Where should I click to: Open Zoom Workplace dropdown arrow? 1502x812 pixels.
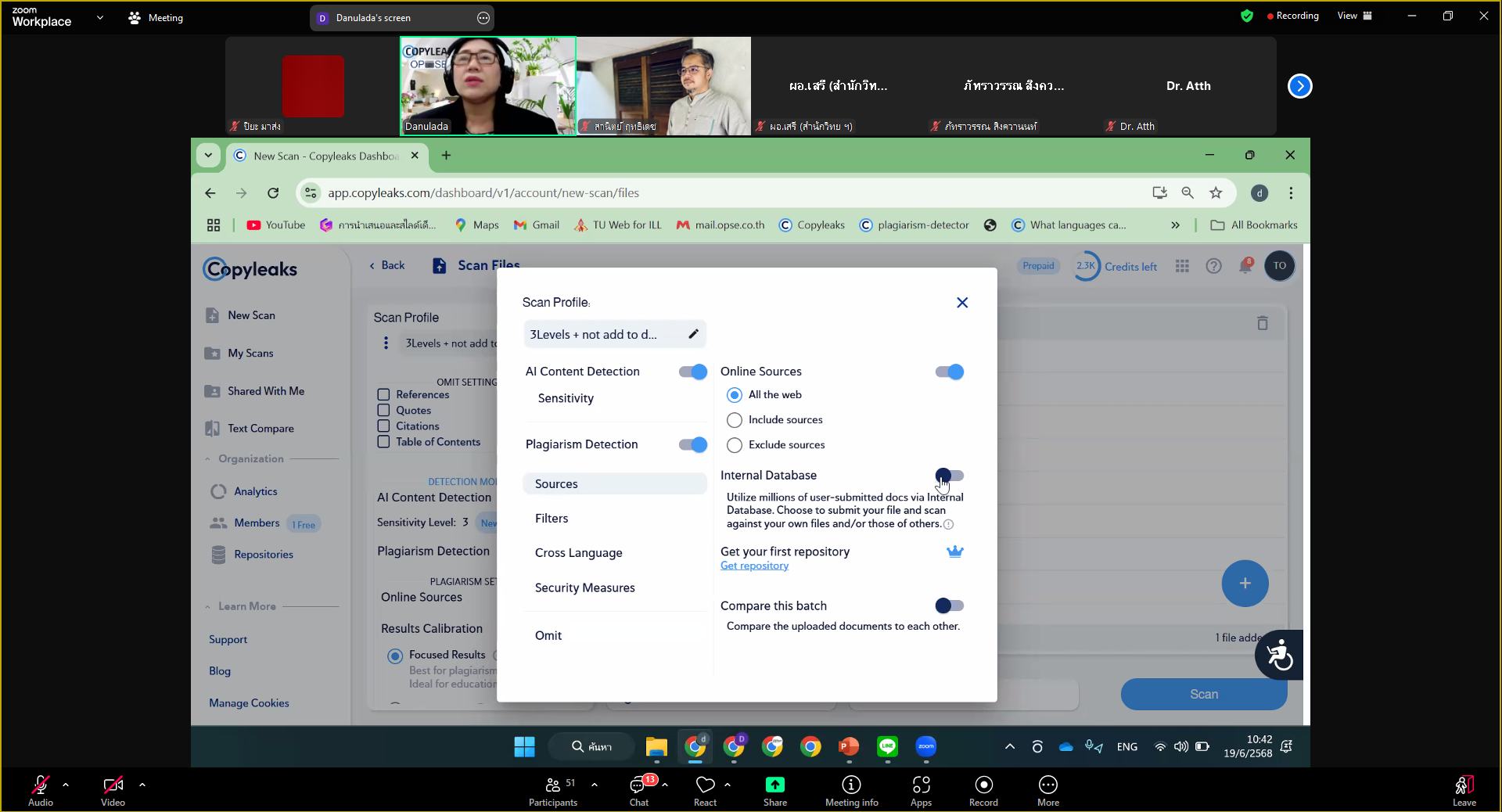[x=99, y=17]
